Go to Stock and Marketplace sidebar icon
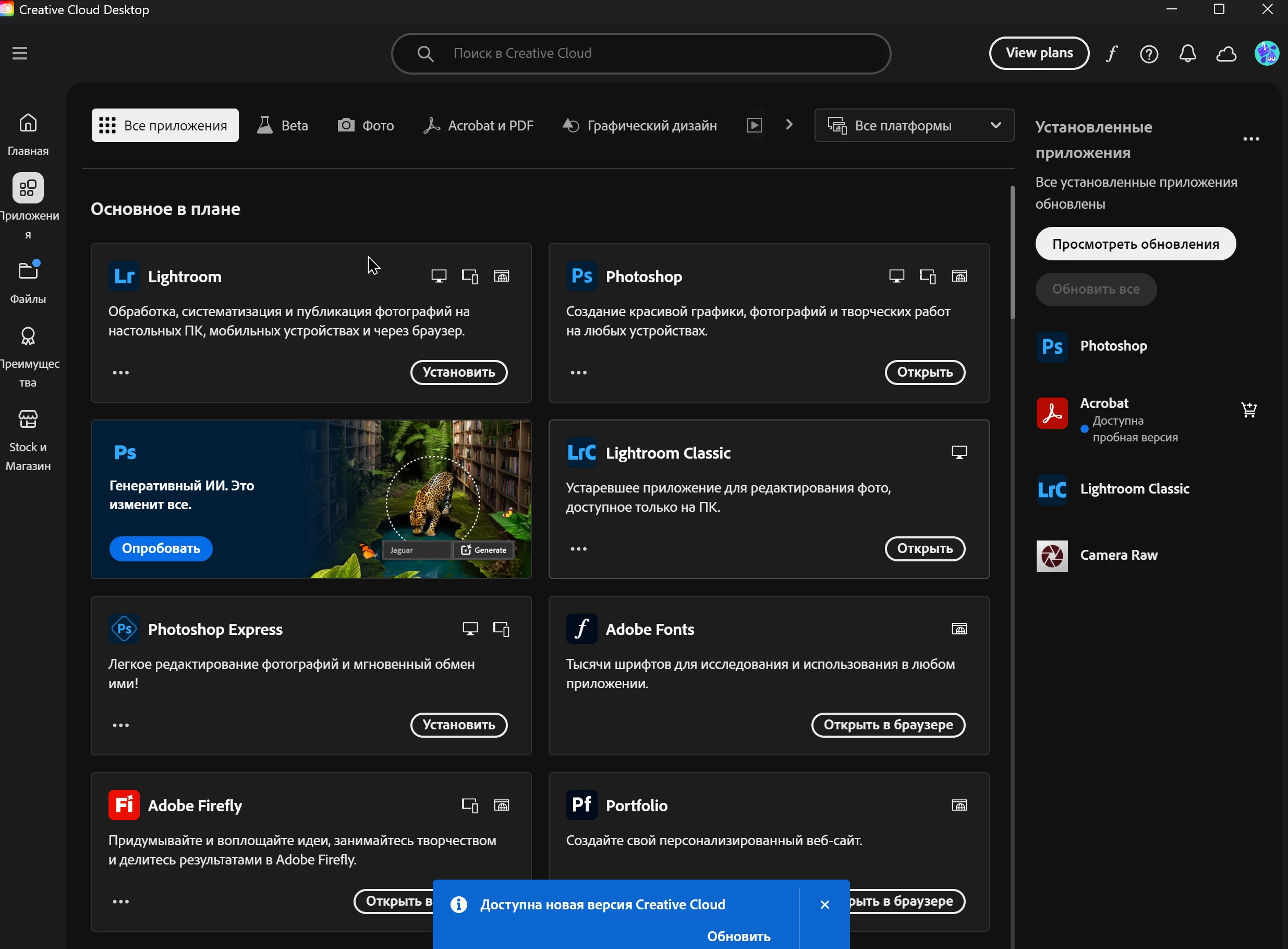The width and height of the screenshot is (1288, 949). pyautogui.click(x=28, y=419)
